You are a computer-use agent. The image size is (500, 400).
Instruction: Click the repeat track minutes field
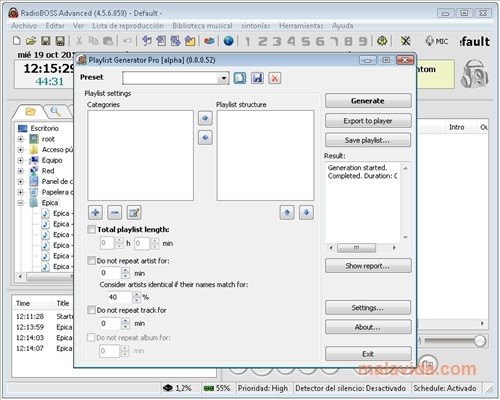pos(110,323)
